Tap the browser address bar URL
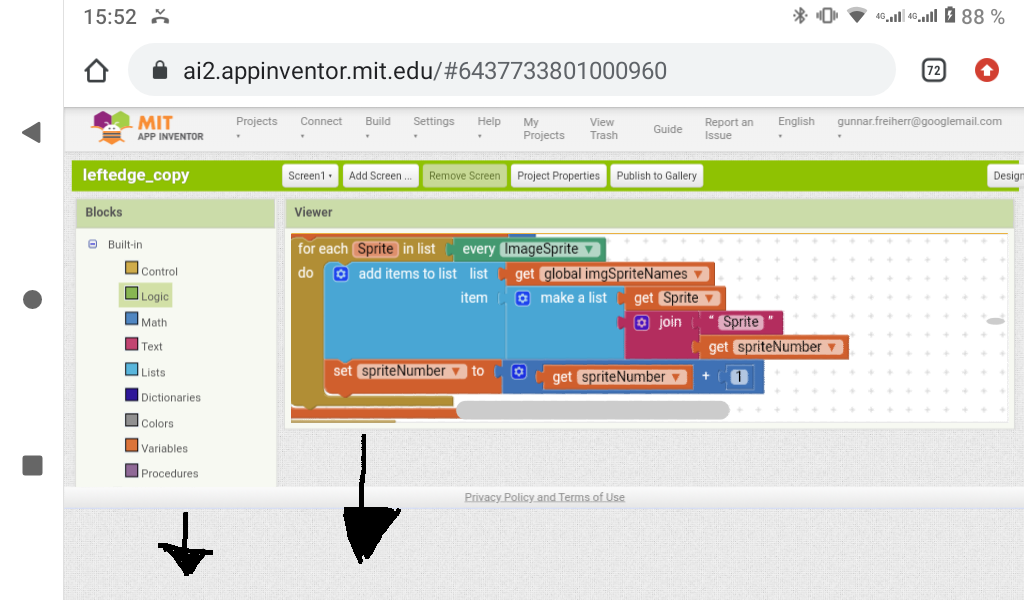Screen dimensions: 1024x600 (424, 70)
